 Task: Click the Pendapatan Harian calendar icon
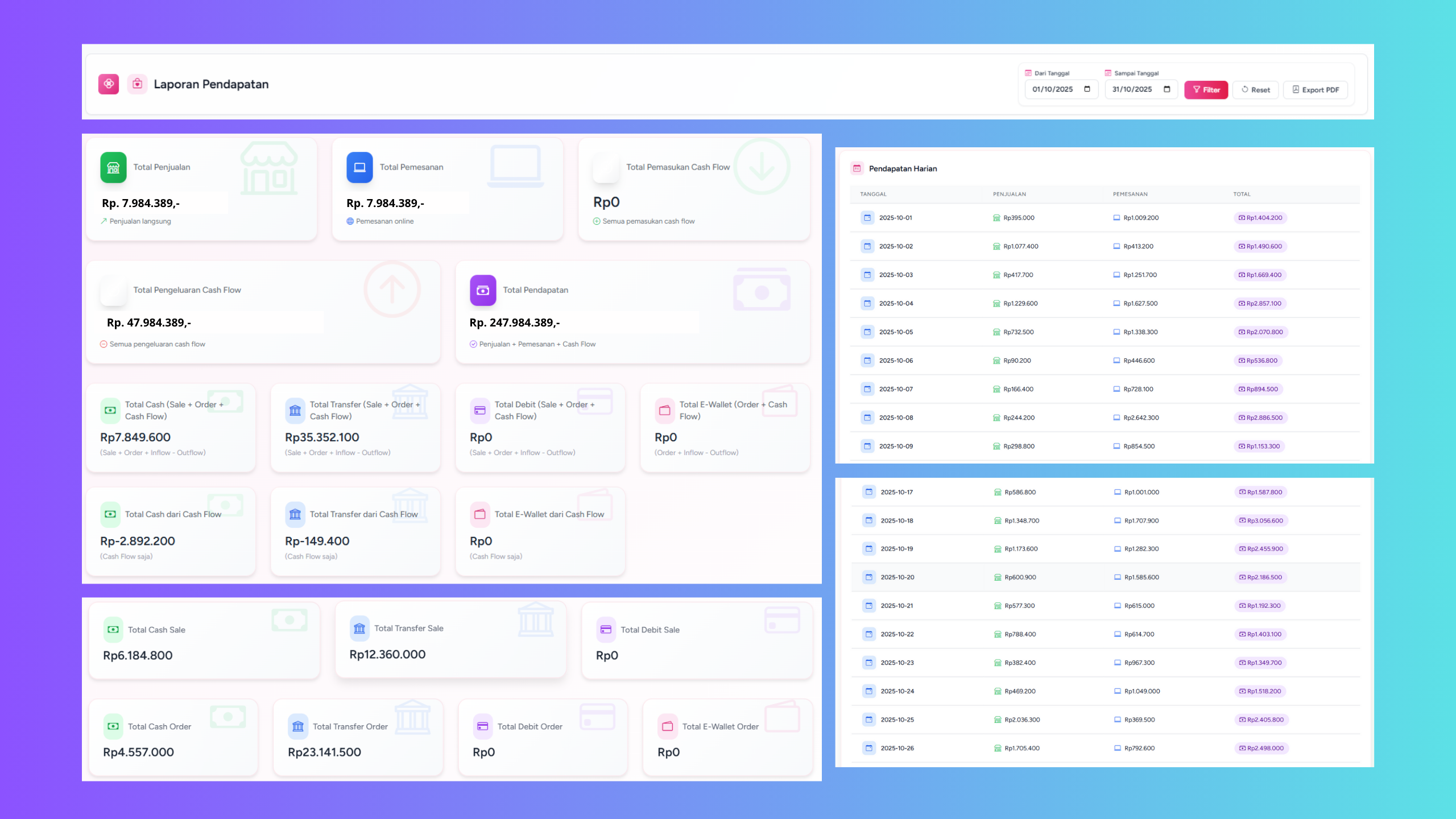tap(857, 168)
